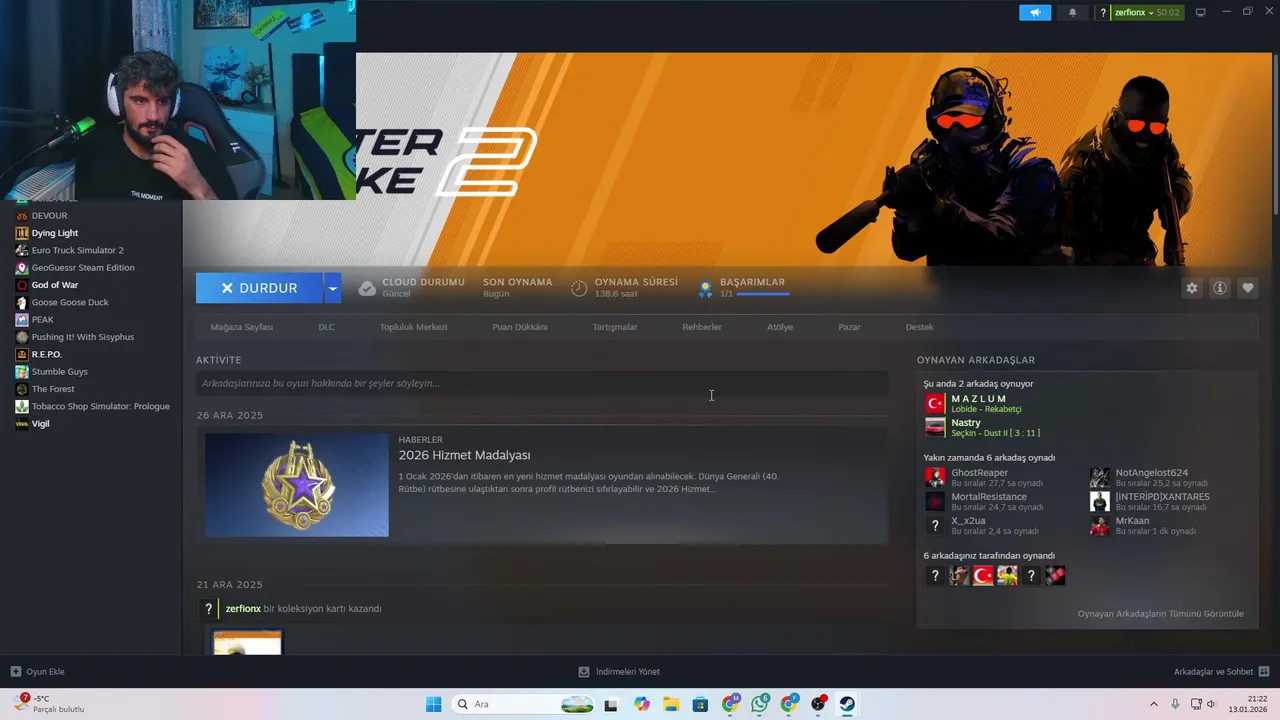Click the achievements progress bar

click(x=763, y=294)
